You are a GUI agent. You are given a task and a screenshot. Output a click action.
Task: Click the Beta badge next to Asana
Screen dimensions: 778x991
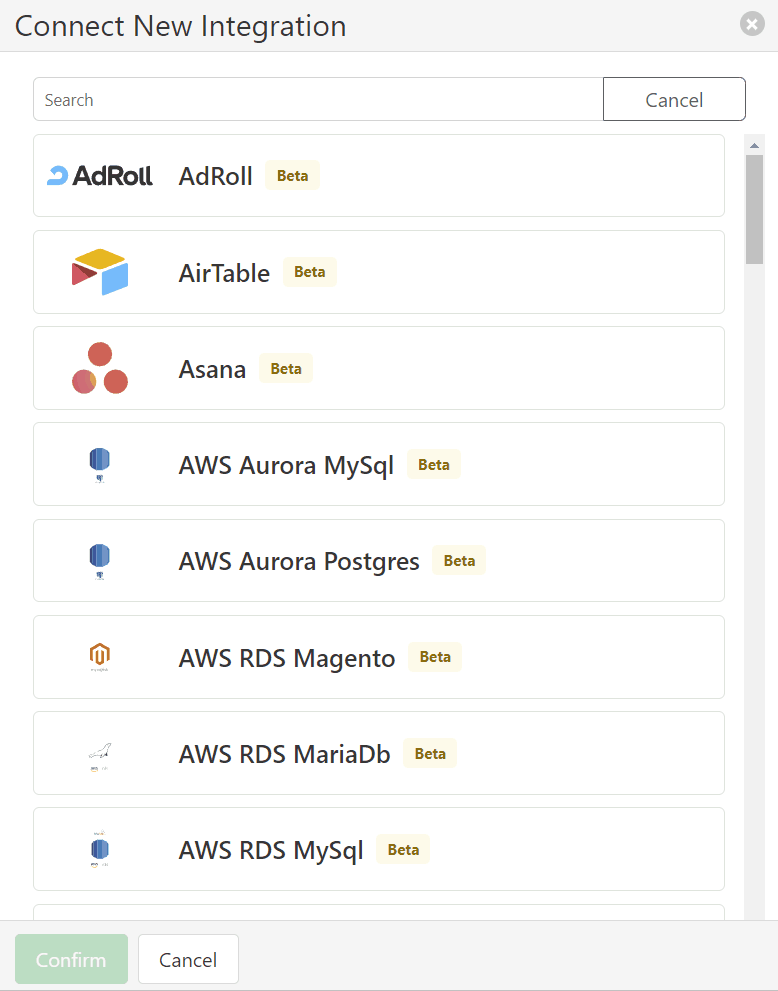(x=286, y=368)
